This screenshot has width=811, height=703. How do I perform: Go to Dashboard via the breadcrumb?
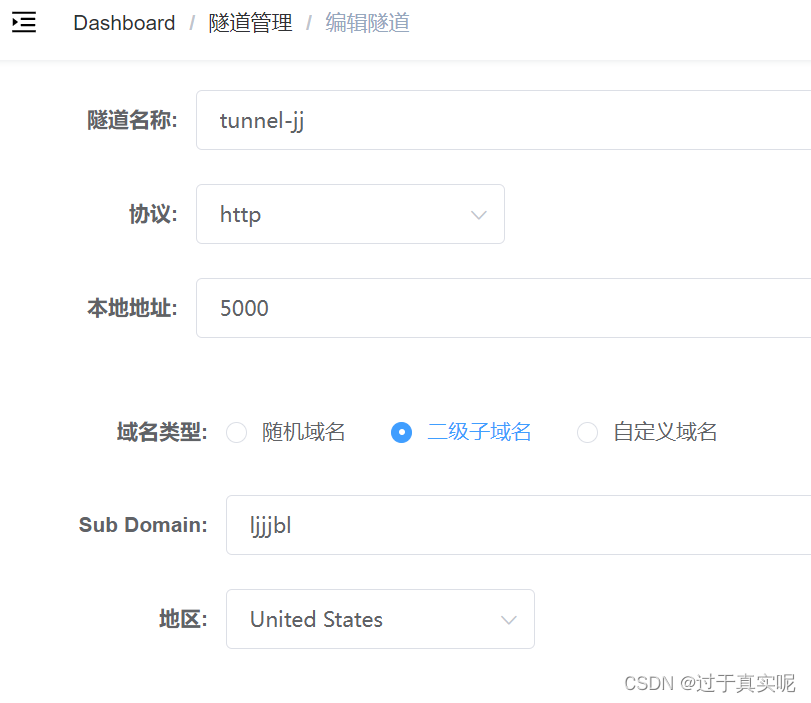[x=124, y=22]
